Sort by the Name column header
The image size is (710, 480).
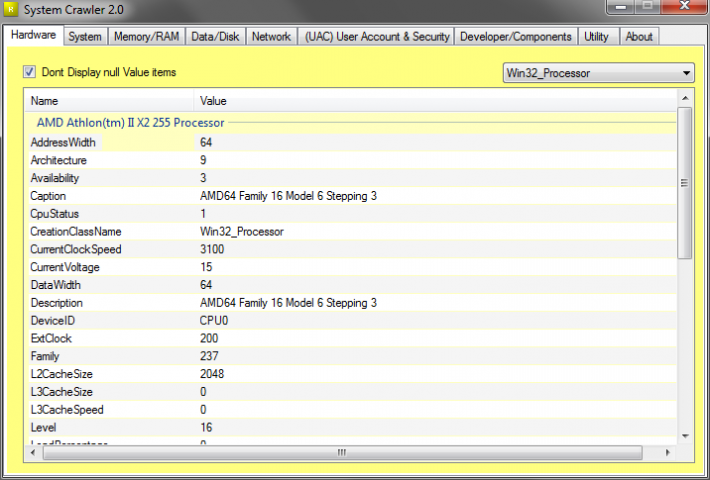(109, 101)
